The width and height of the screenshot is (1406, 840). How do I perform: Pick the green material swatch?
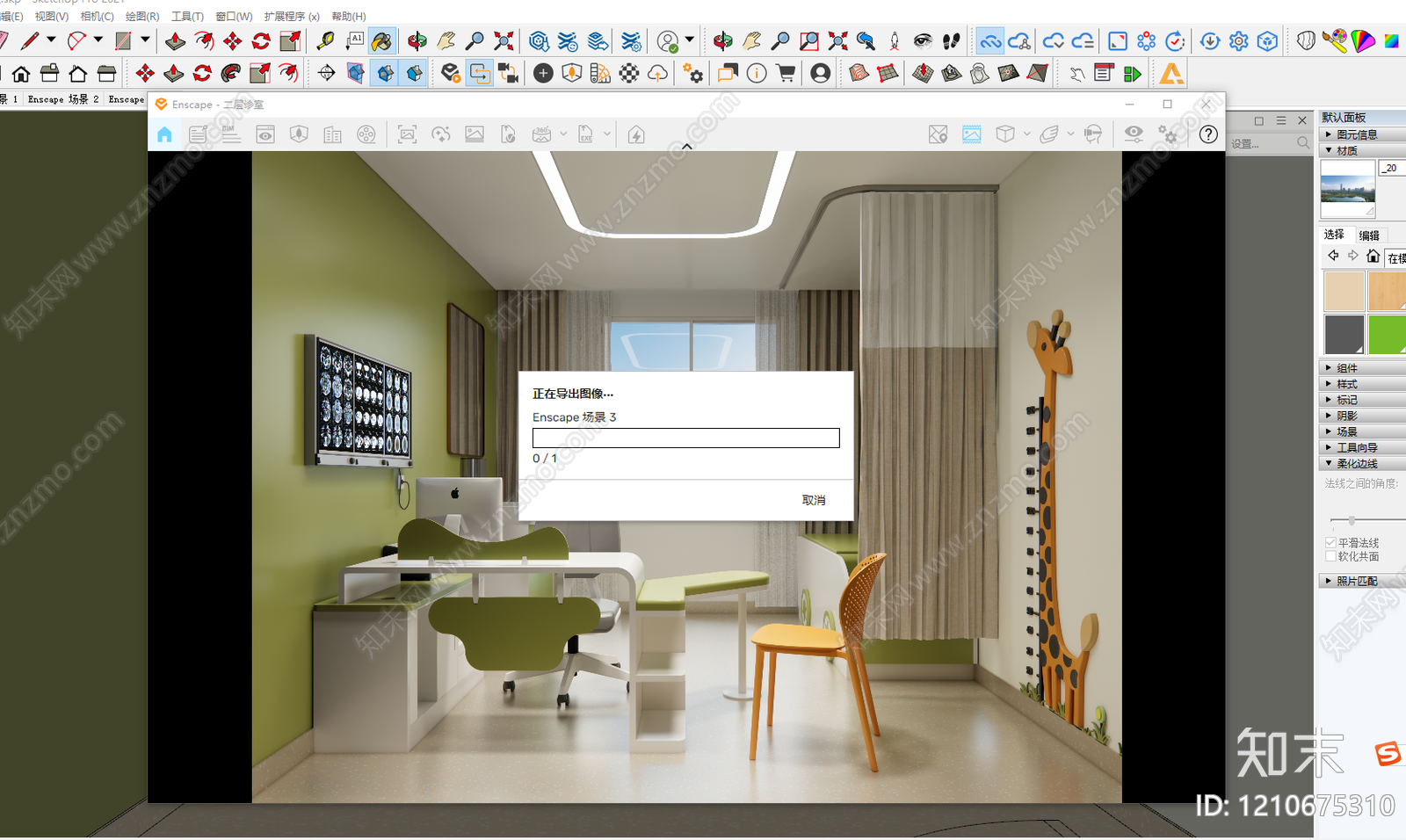click(x=1388, y=335)
